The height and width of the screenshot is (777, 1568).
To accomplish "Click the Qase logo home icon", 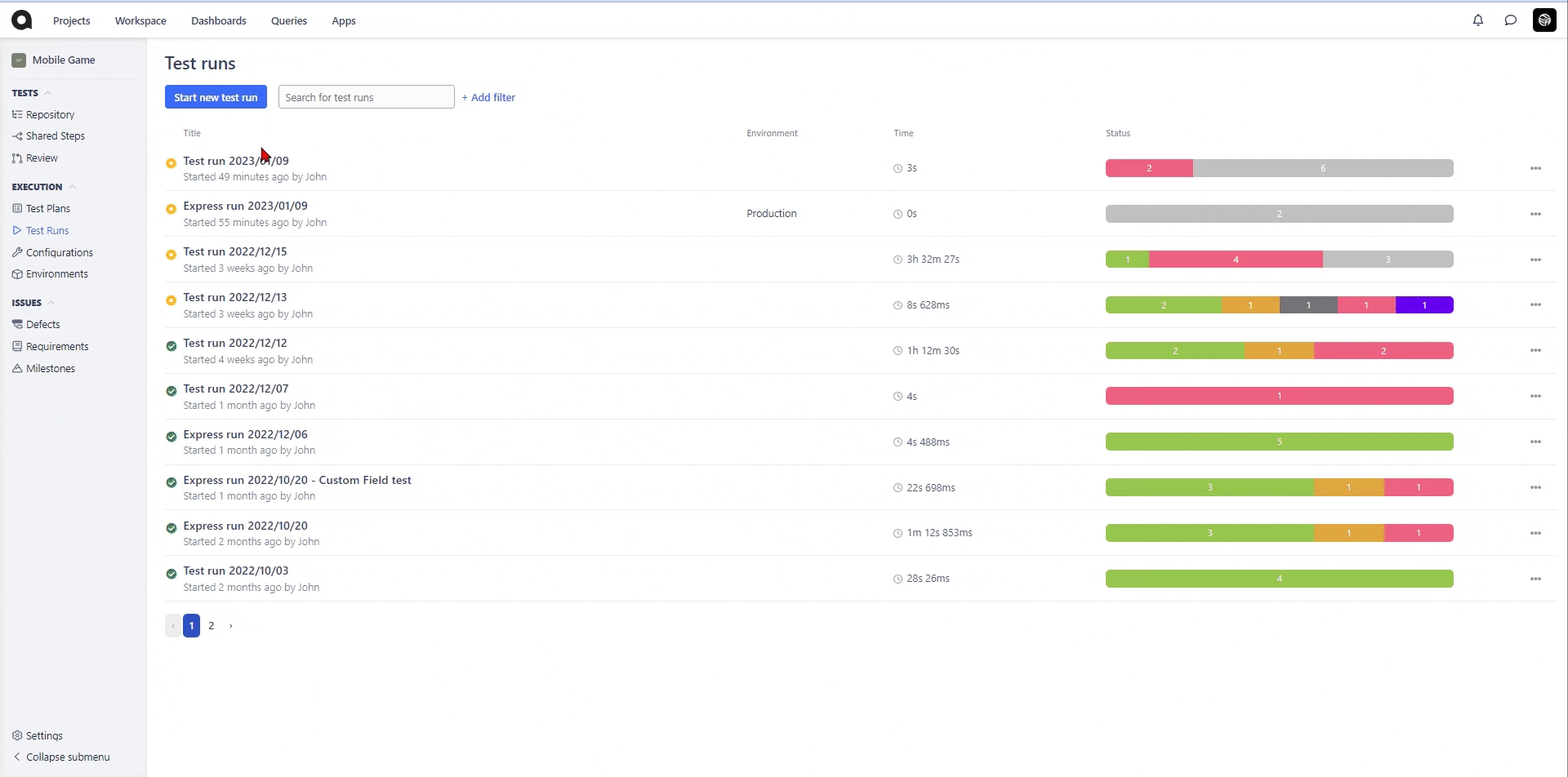I will coord(22,20).
